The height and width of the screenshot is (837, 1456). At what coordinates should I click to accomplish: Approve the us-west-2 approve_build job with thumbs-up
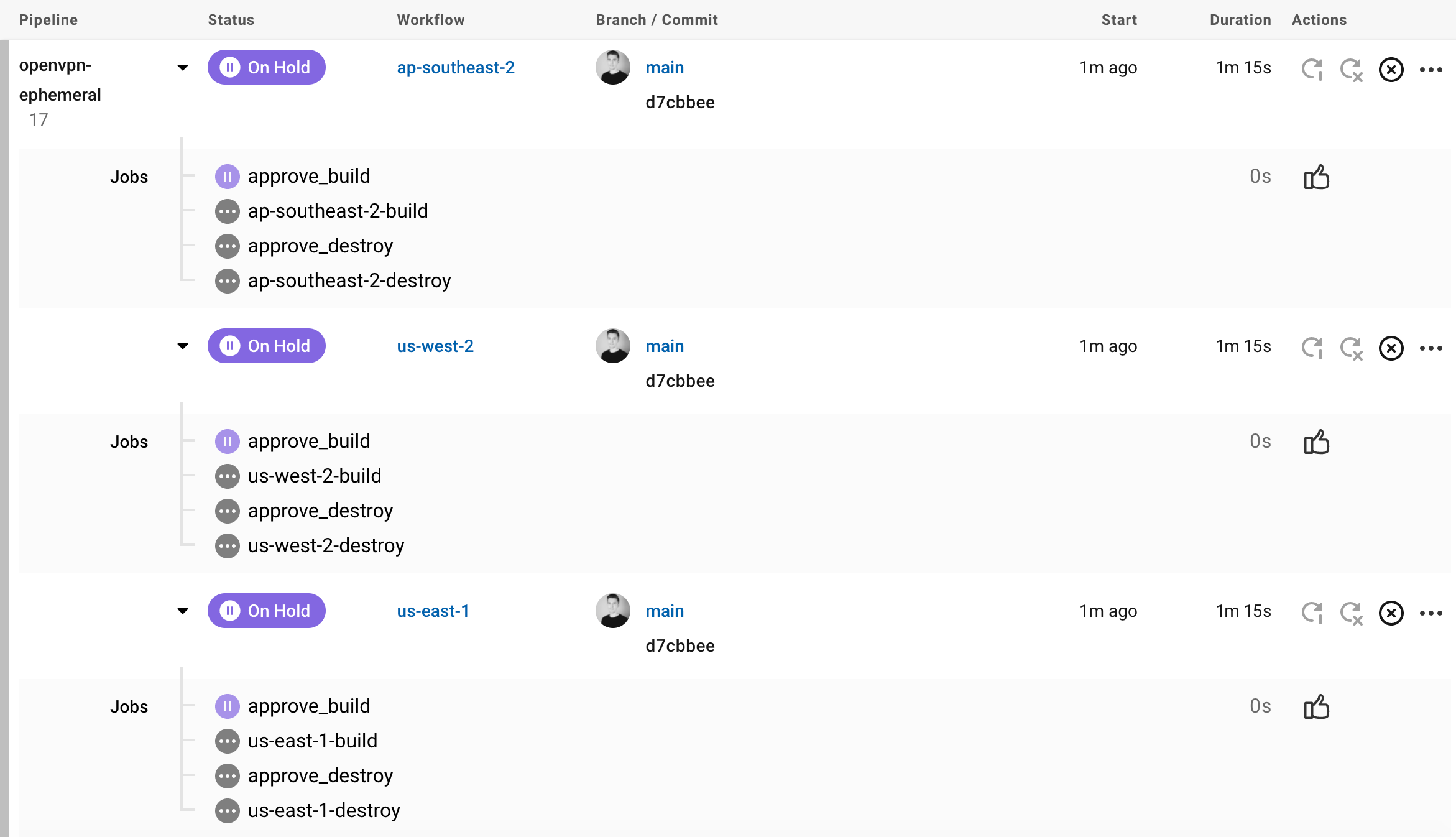1316,442
